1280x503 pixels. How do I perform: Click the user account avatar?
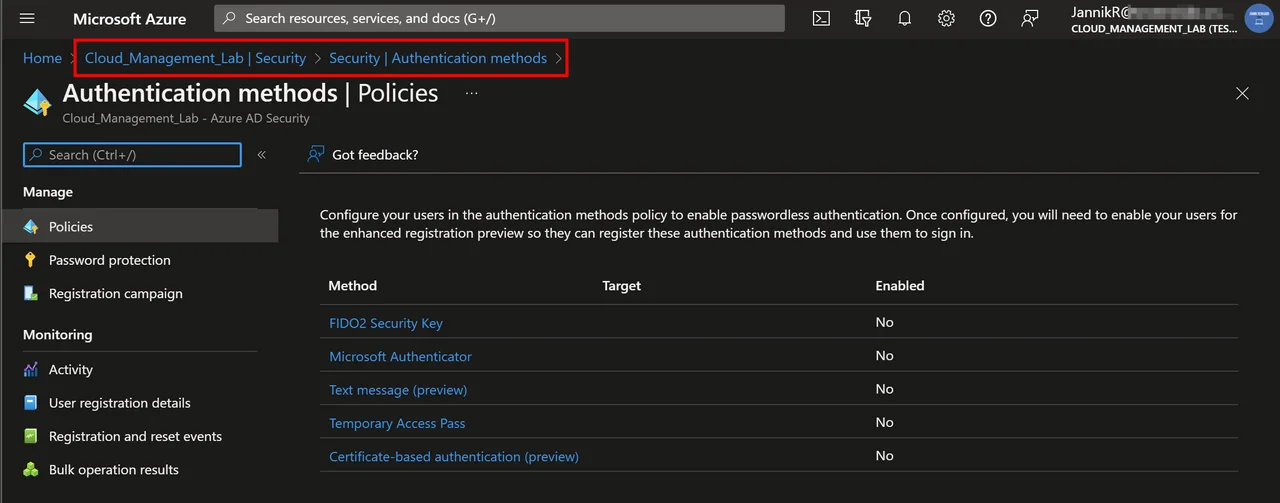click(1258, 18)
